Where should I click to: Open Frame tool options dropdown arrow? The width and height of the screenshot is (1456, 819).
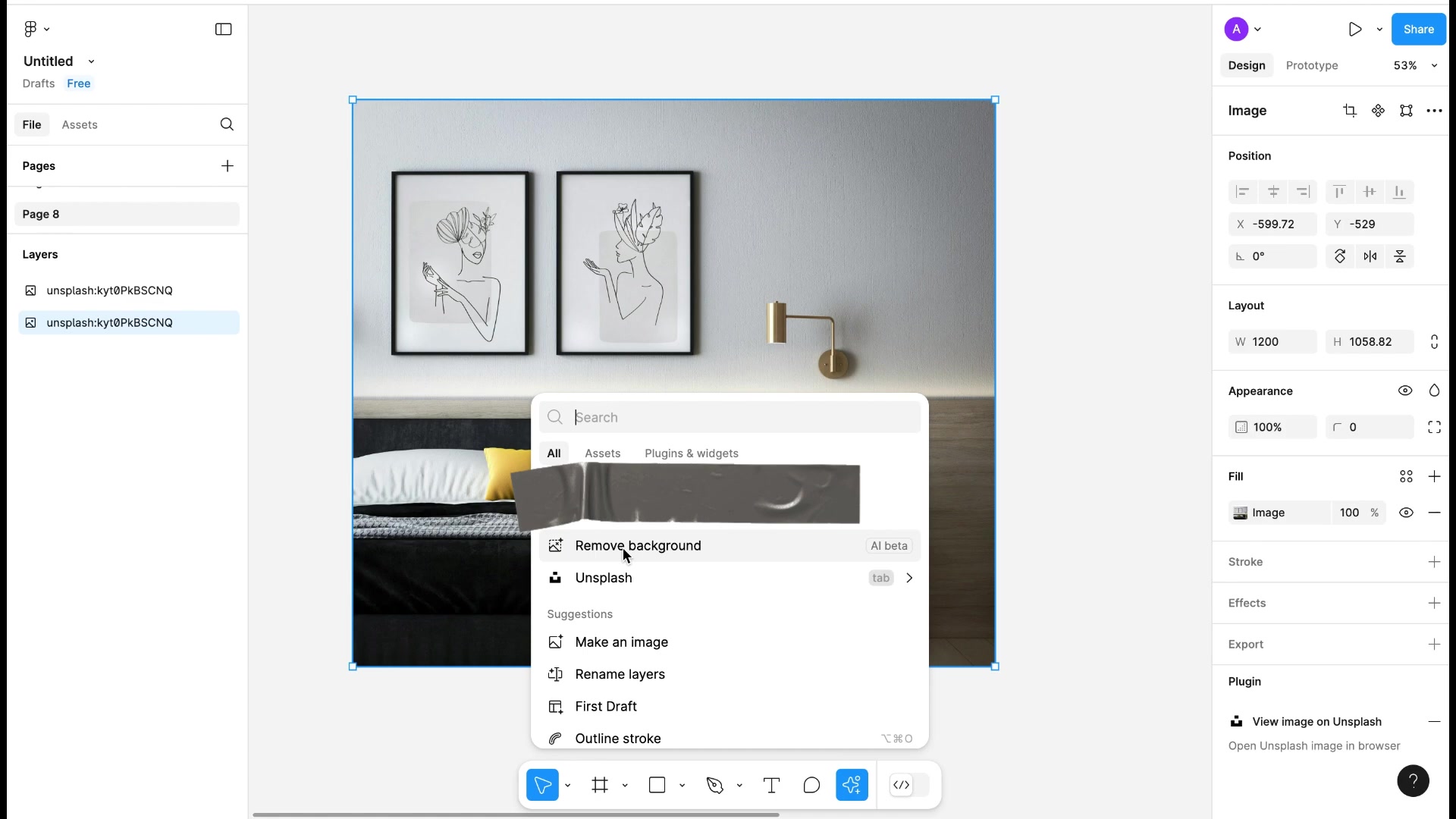[x=625, y=785]
